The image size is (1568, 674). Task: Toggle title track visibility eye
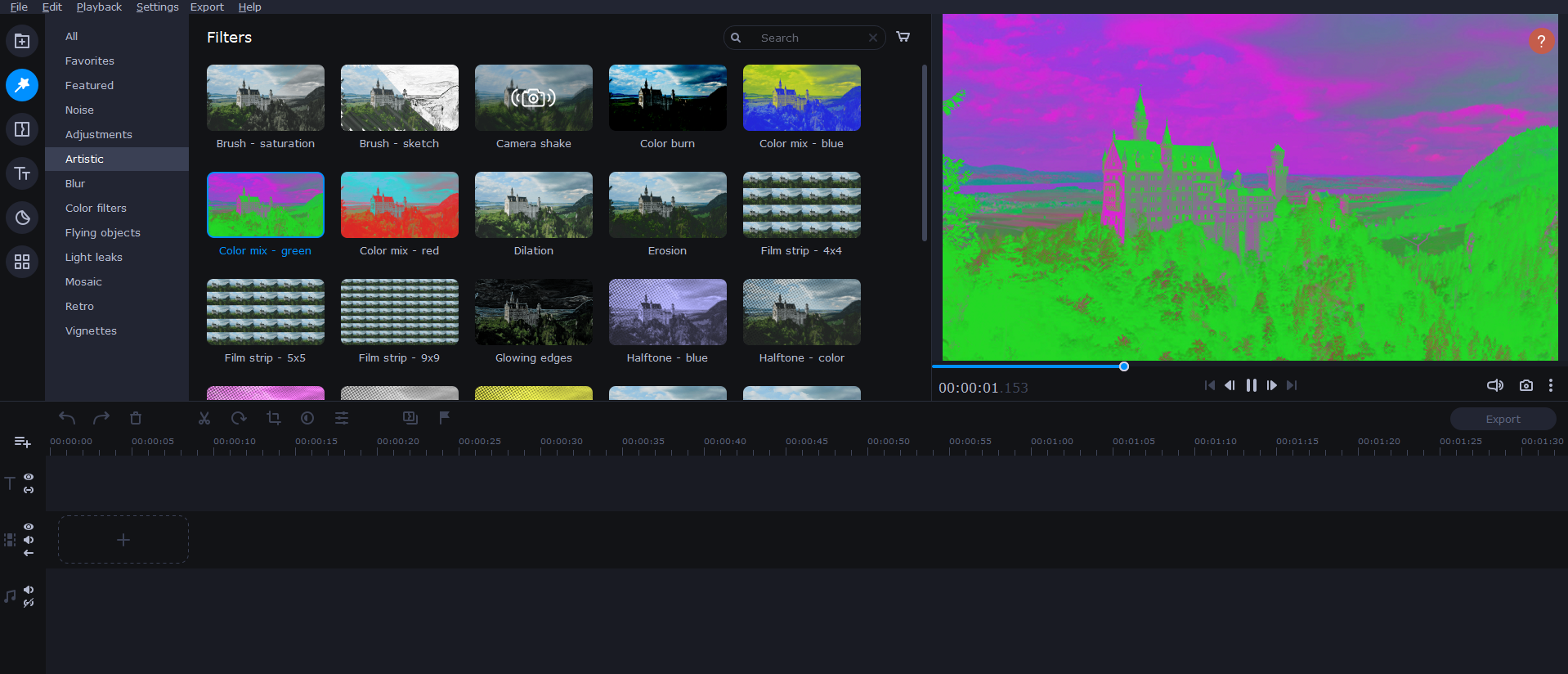29,477
